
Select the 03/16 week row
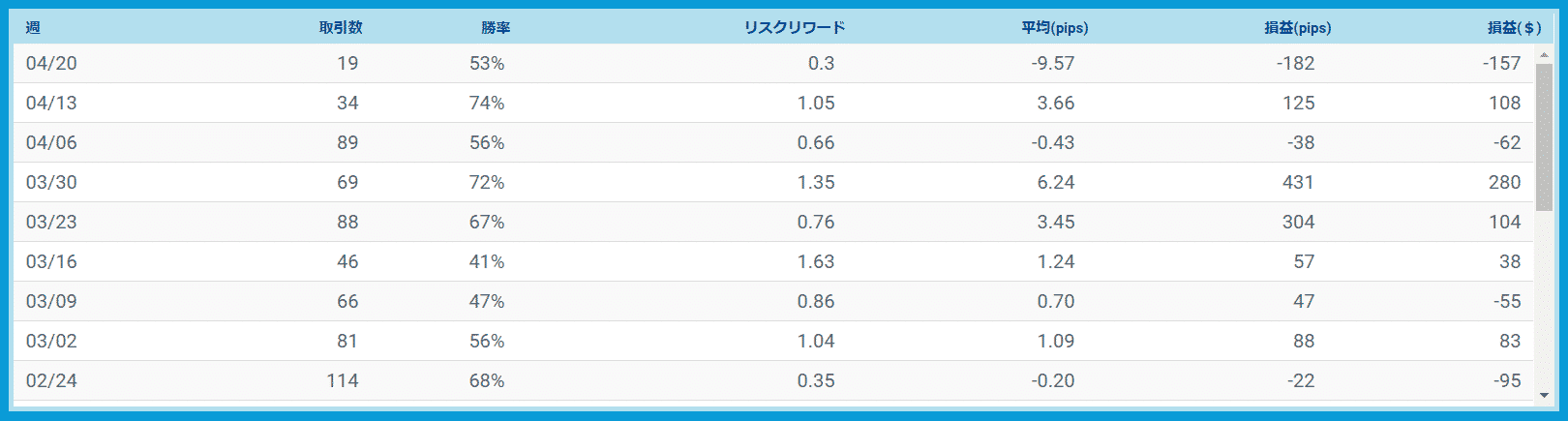(x=774, y=261)
